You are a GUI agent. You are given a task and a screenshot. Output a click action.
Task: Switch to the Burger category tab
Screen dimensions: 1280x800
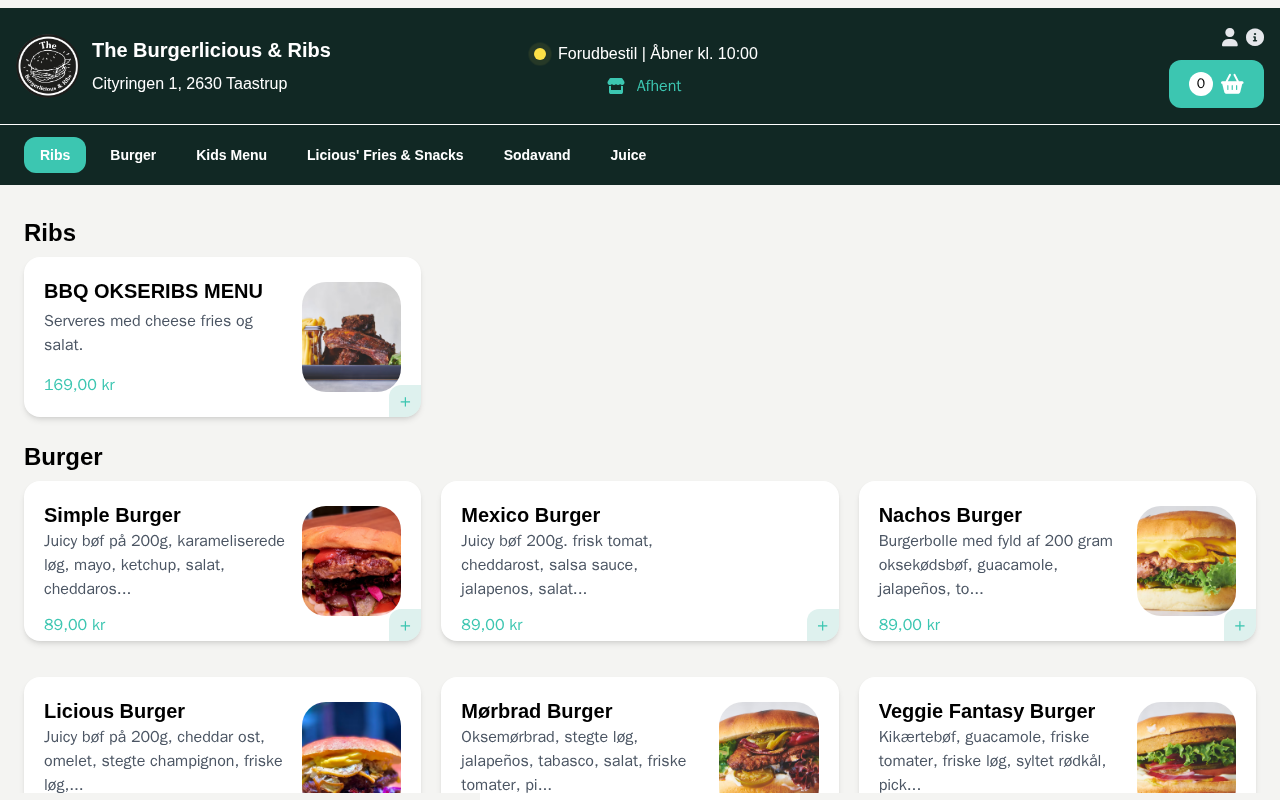(133, 155)
